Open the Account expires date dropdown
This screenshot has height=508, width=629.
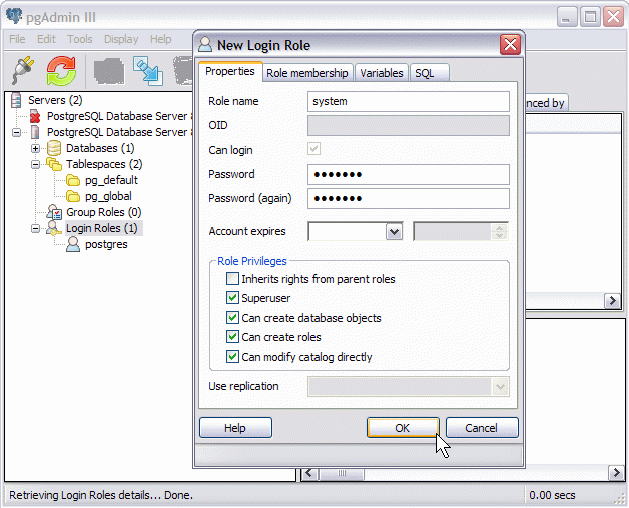coord(394,232)
